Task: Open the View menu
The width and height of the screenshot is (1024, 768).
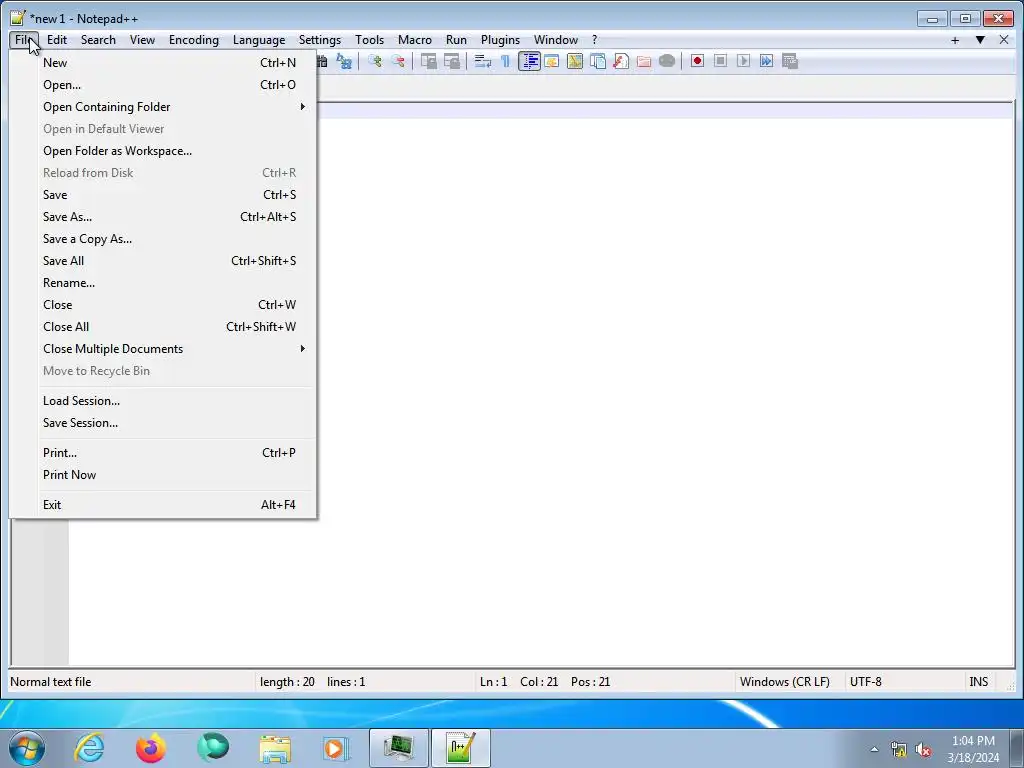Action: (x=142, y=40)
